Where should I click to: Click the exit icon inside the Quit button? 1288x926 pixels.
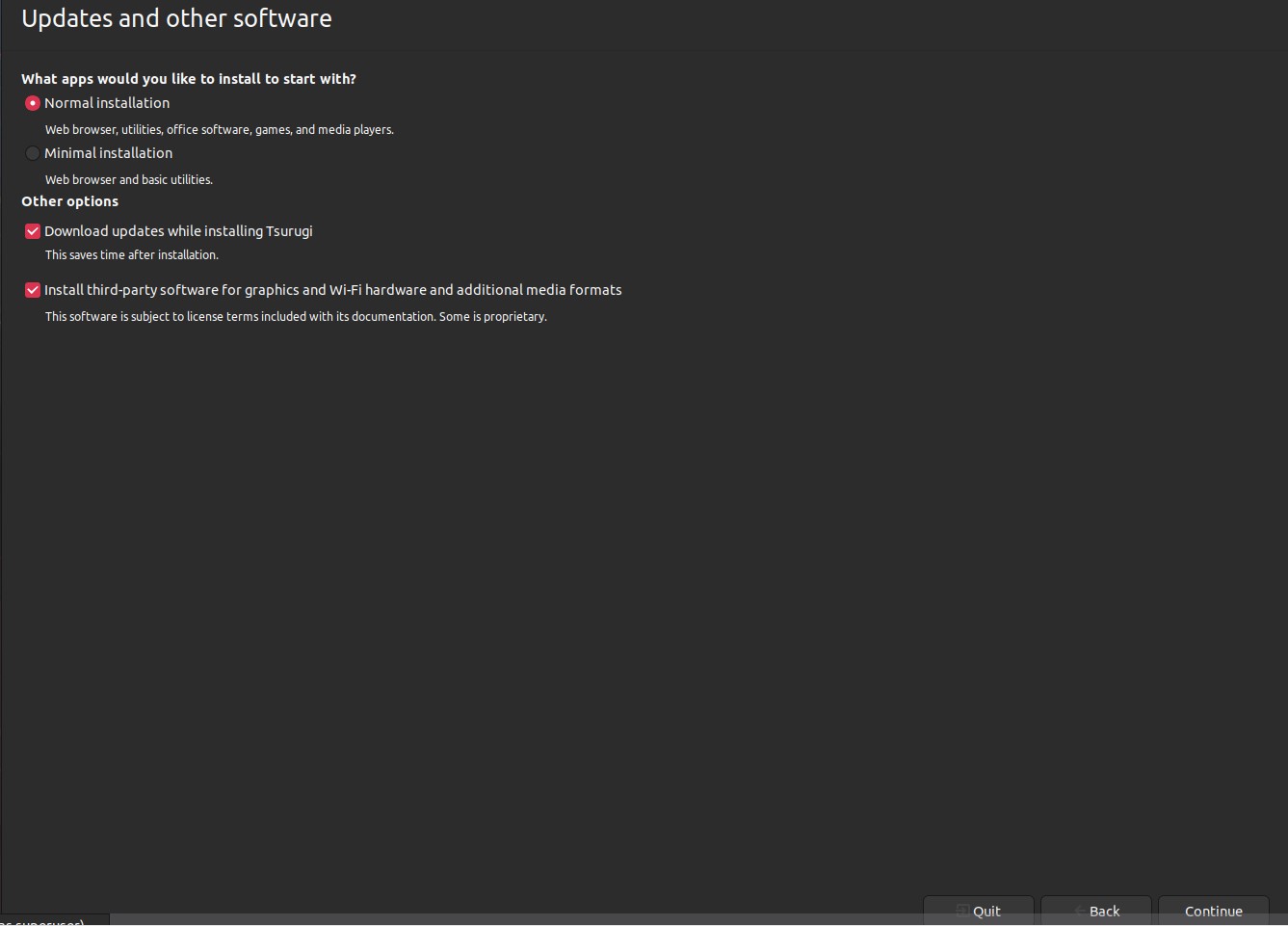tap(964, 911)
